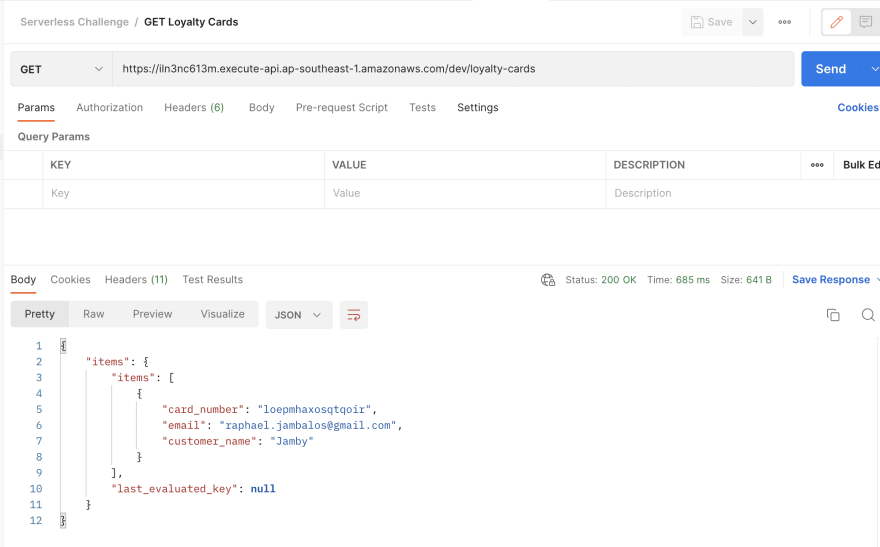Open the response Cookies tab

(x=70, y=279)
